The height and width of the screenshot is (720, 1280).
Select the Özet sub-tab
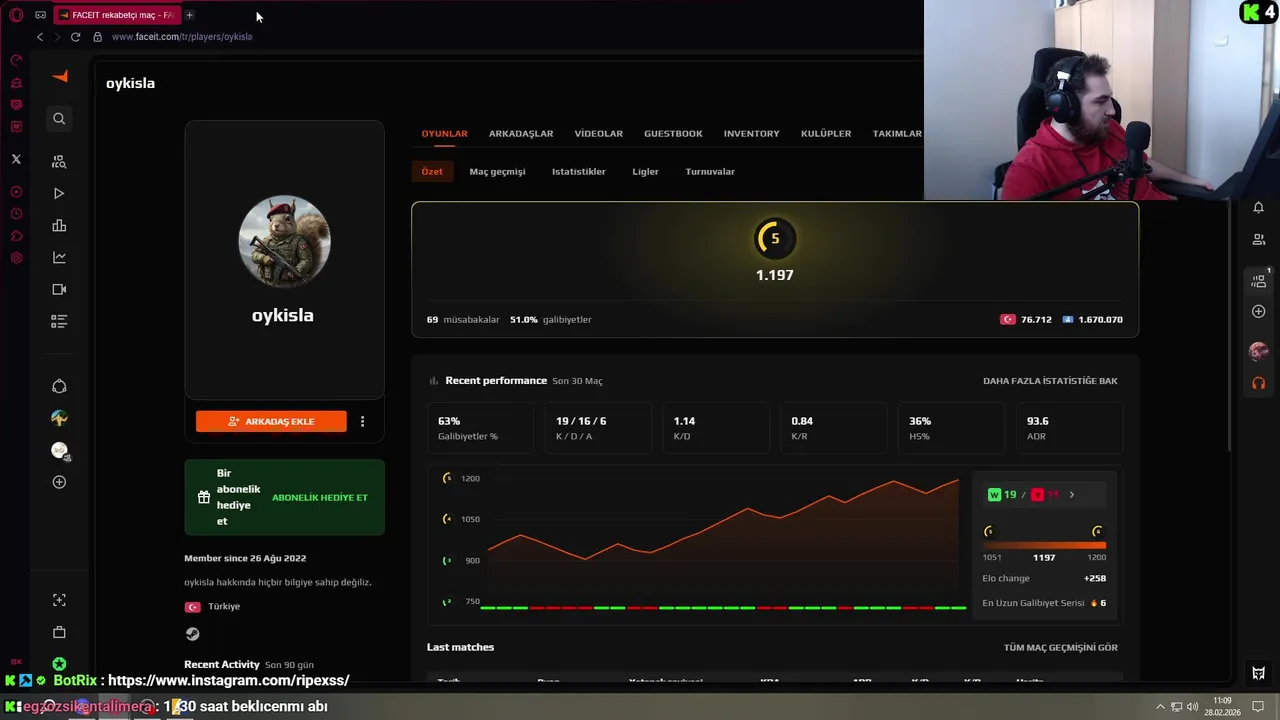coord(432,171)
